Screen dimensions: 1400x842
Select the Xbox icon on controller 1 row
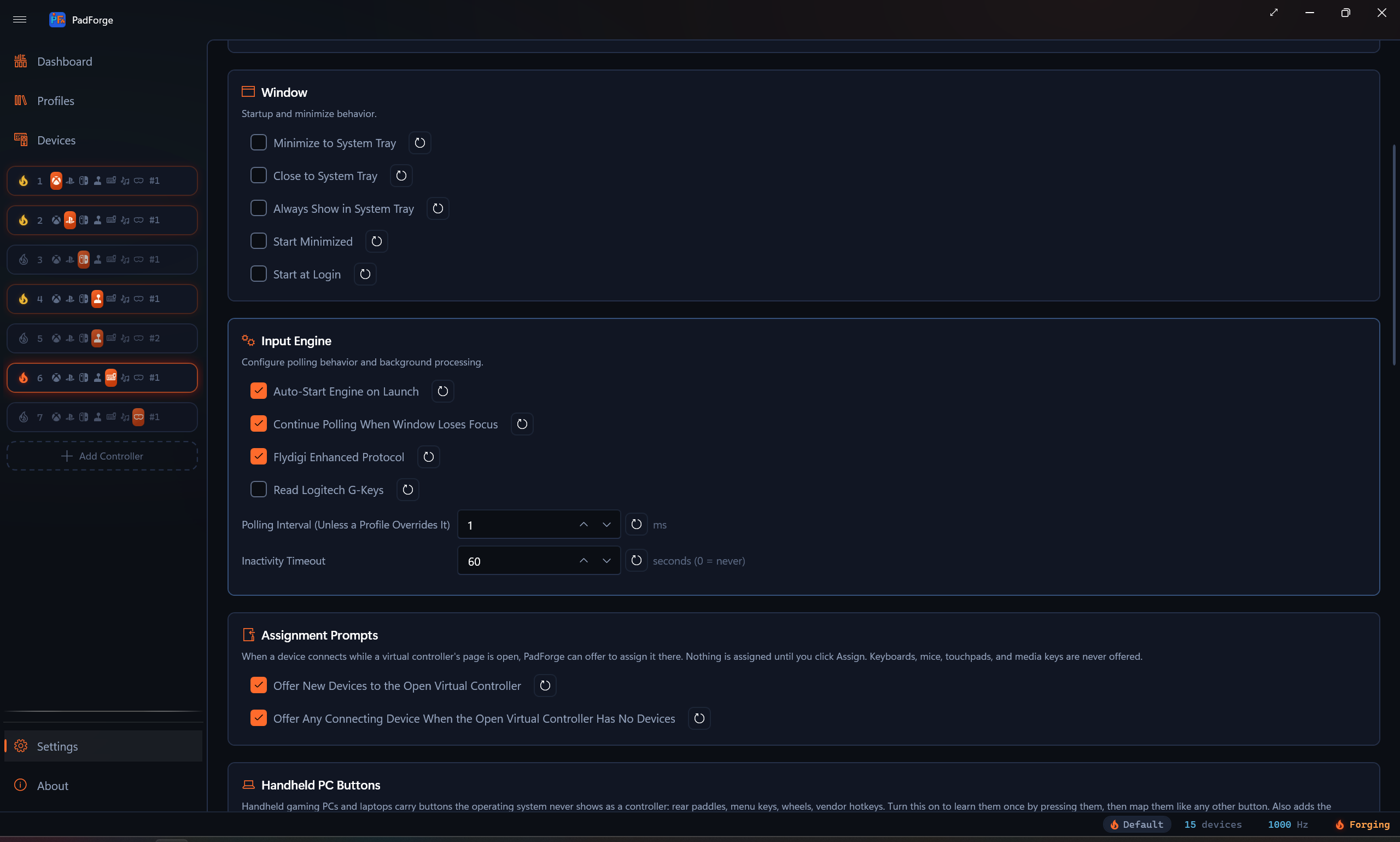pos(56,181)
